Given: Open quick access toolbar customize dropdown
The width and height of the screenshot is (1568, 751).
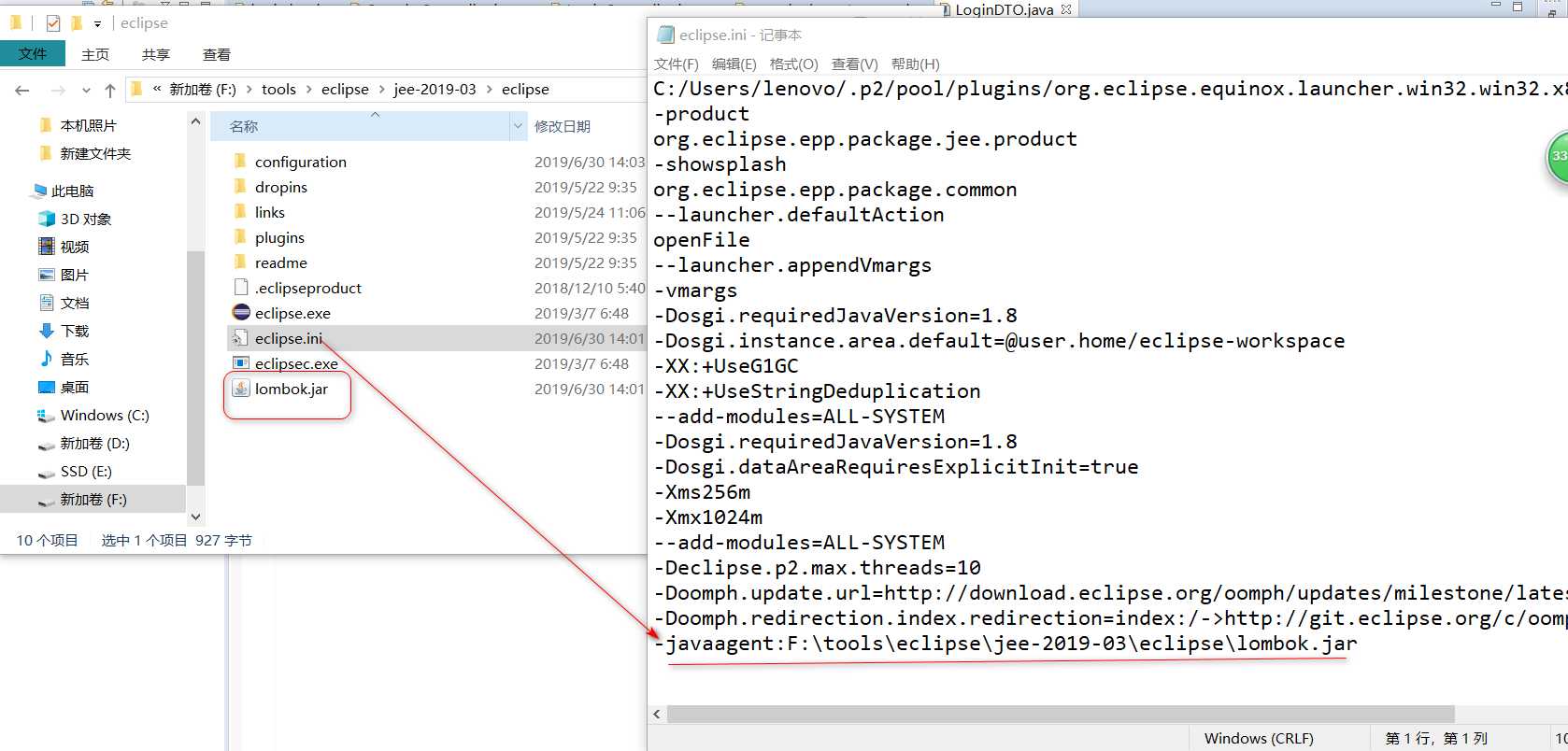Looking at the screenshot, I should 97,24.
